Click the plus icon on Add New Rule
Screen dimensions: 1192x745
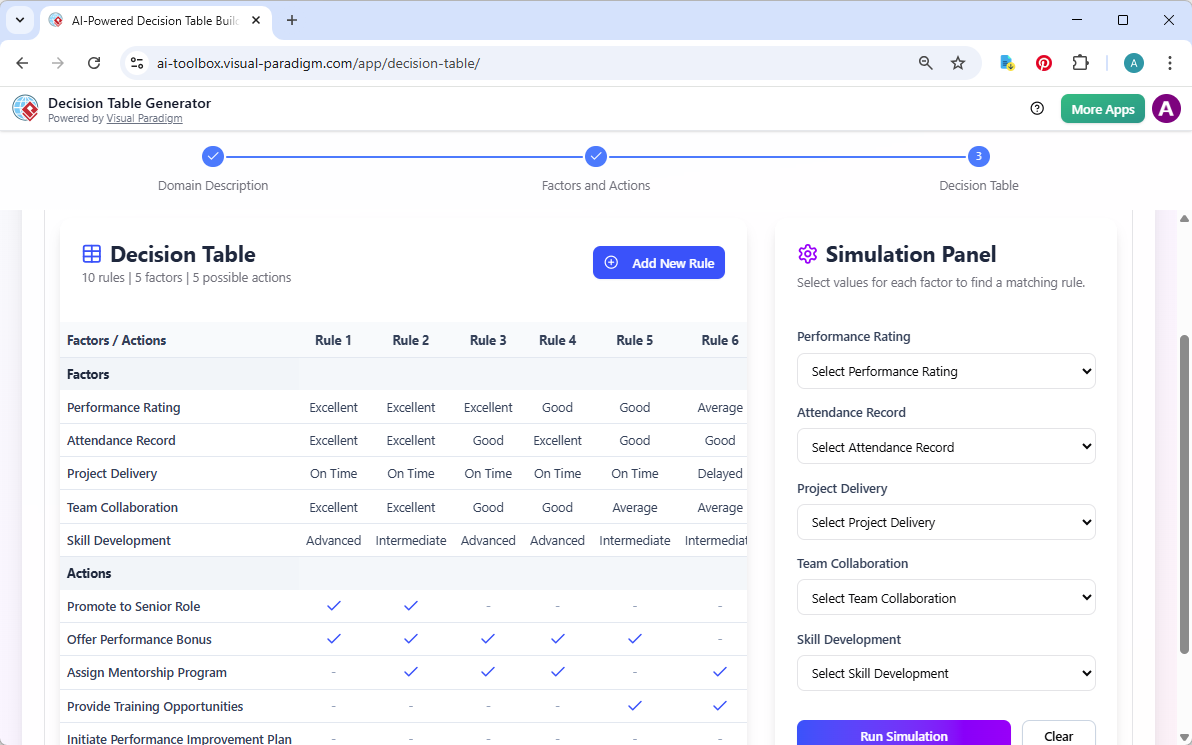tap(611, 262)
